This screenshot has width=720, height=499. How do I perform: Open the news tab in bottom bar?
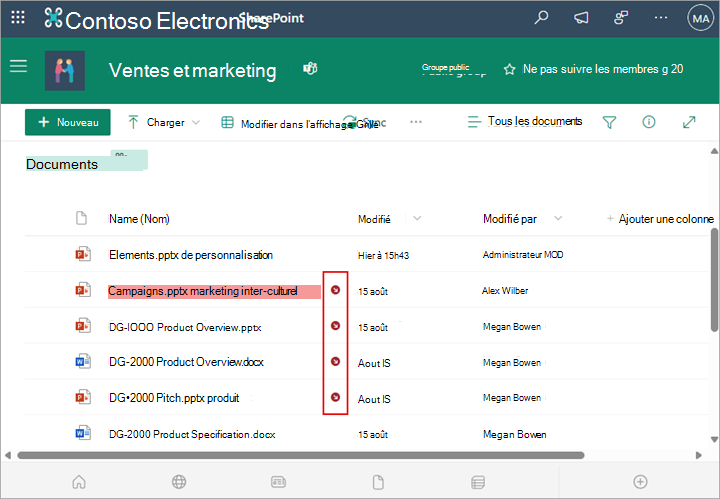[x=279, y=482]
